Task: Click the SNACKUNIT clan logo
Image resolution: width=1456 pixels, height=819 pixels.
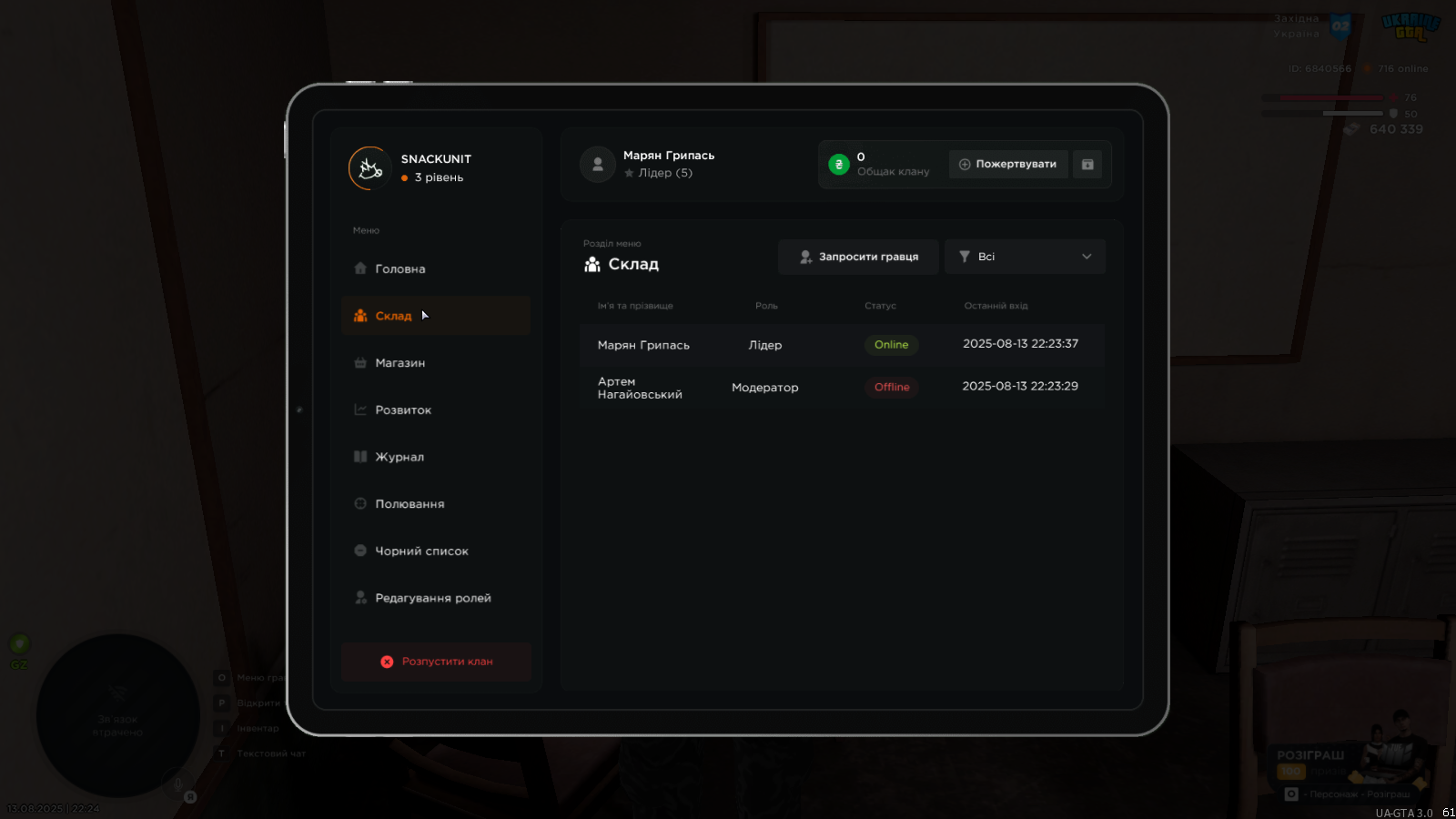Action: click(369, 168)
